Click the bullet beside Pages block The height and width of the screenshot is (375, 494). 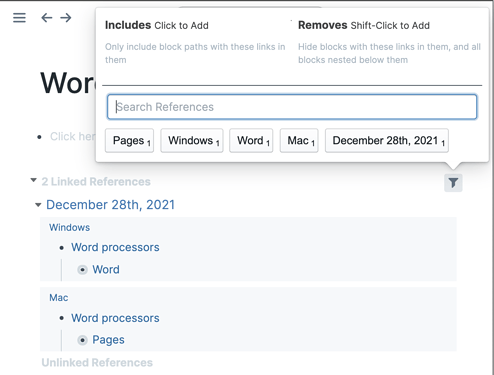pyautogui.click(x=82, y=340)
